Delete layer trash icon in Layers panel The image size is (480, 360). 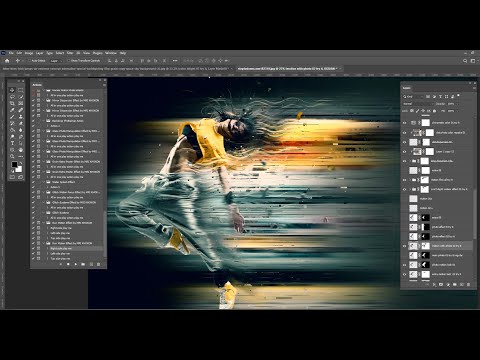coord(468,284)
